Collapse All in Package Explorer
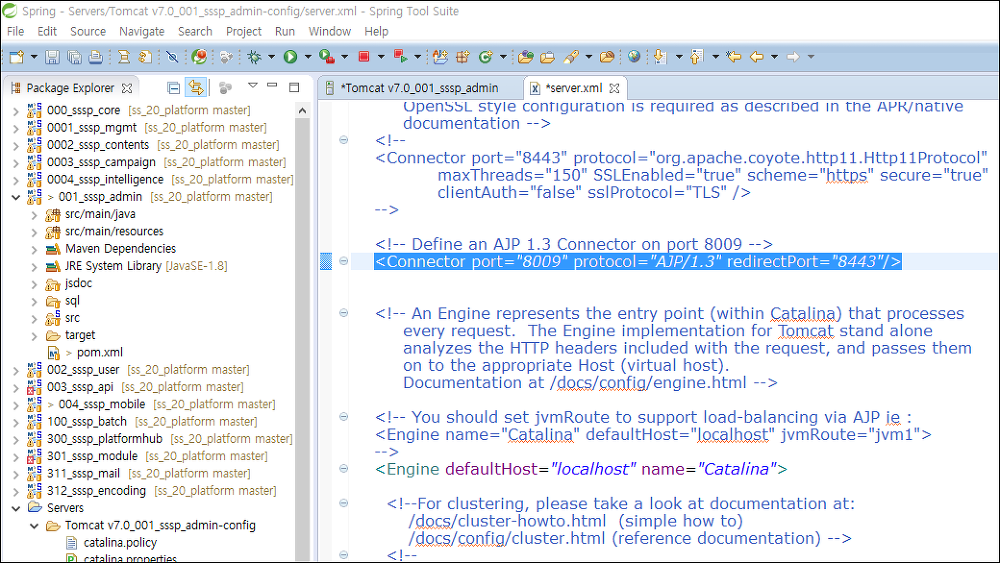 click(x=173, y=87)
